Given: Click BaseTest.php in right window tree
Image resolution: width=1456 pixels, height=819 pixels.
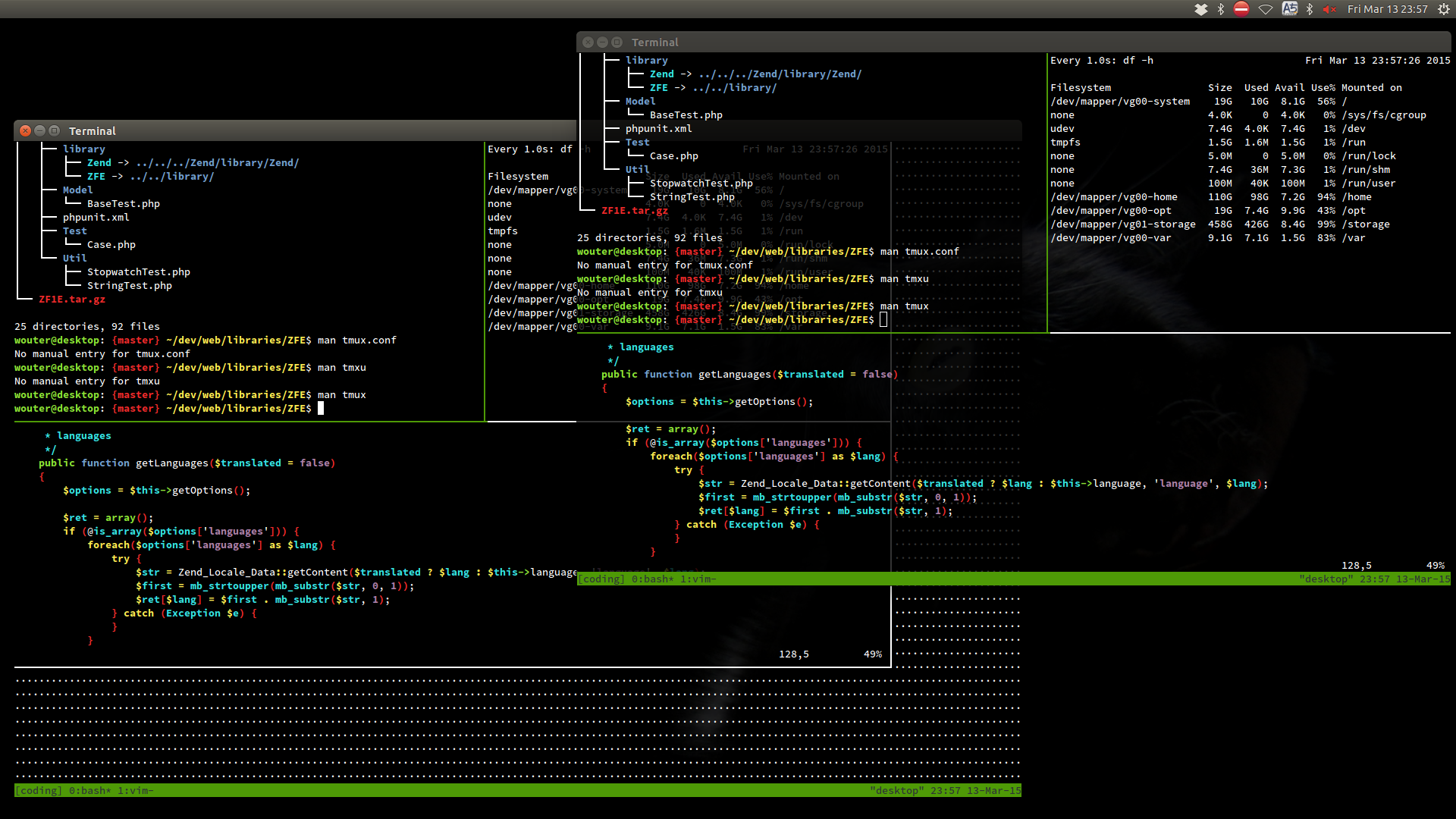Looking at the screenshot, I should [686, 115].
